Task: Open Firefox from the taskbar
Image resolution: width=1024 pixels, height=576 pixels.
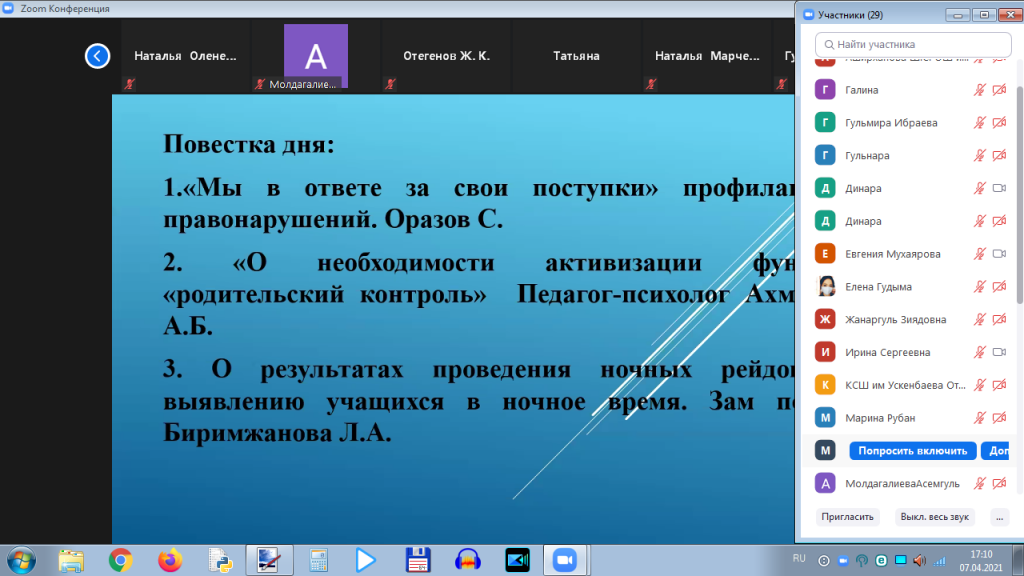Action: tap(169, 559)
